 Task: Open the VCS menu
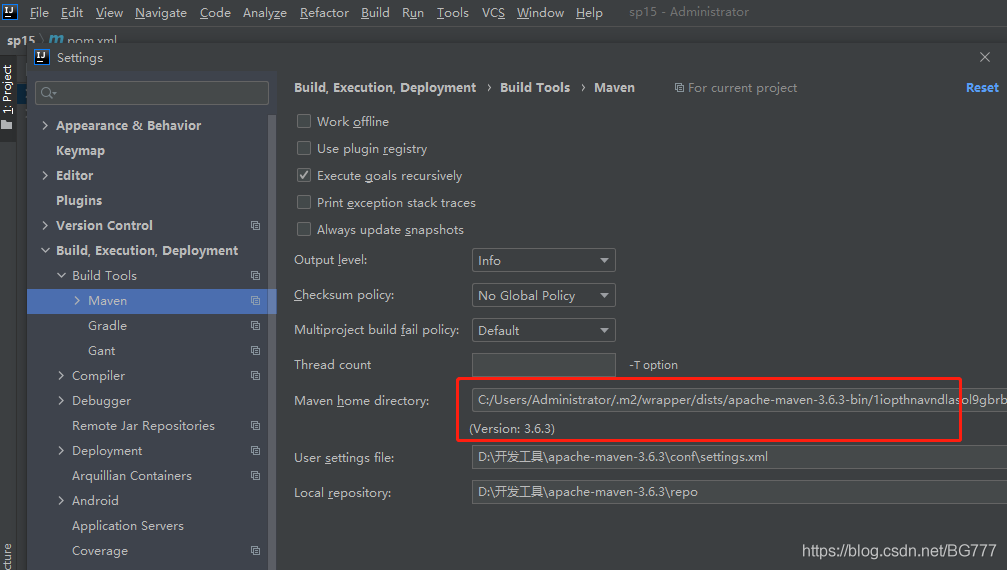[x=493, y=12]
